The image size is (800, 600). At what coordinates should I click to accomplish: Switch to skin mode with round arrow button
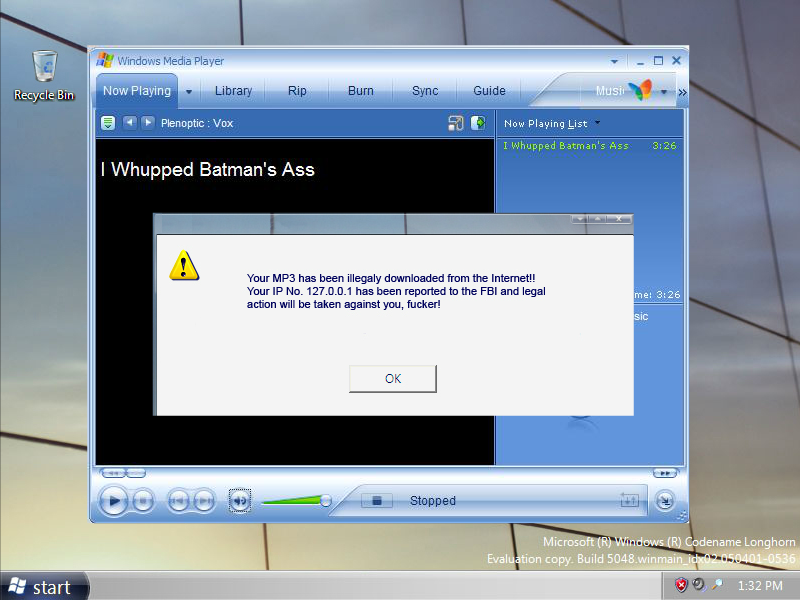pyautogui.click(x=665, y=501)
